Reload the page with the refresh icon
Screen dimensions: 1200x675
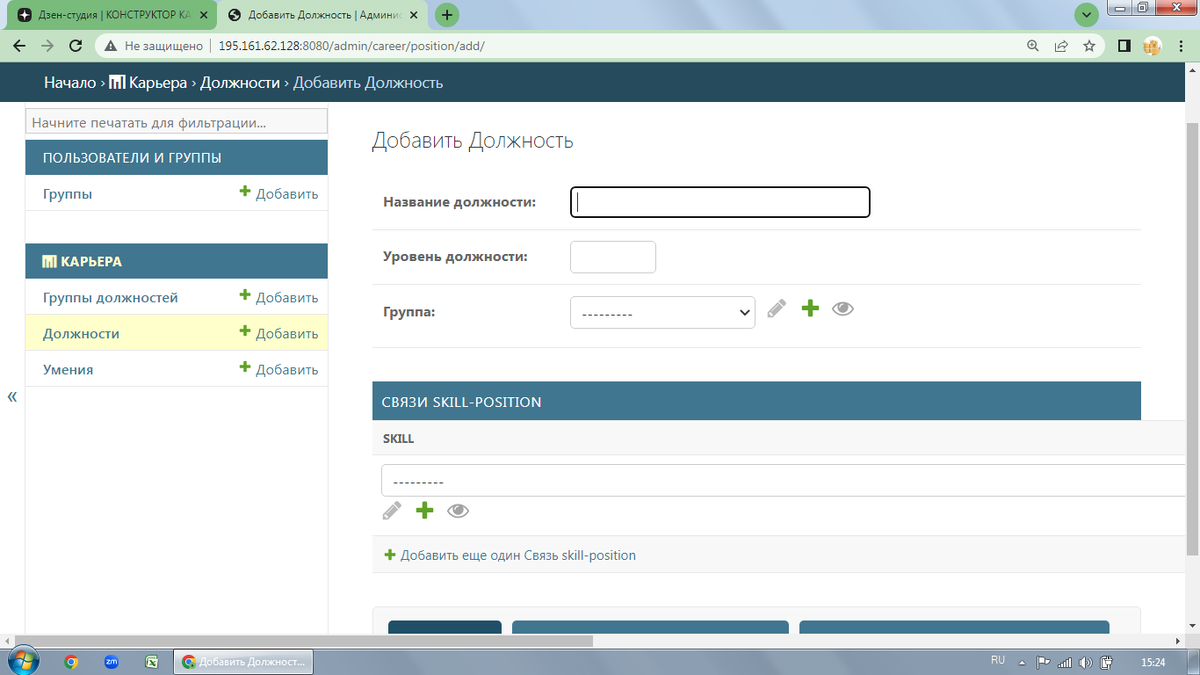(x=75, y=46)
